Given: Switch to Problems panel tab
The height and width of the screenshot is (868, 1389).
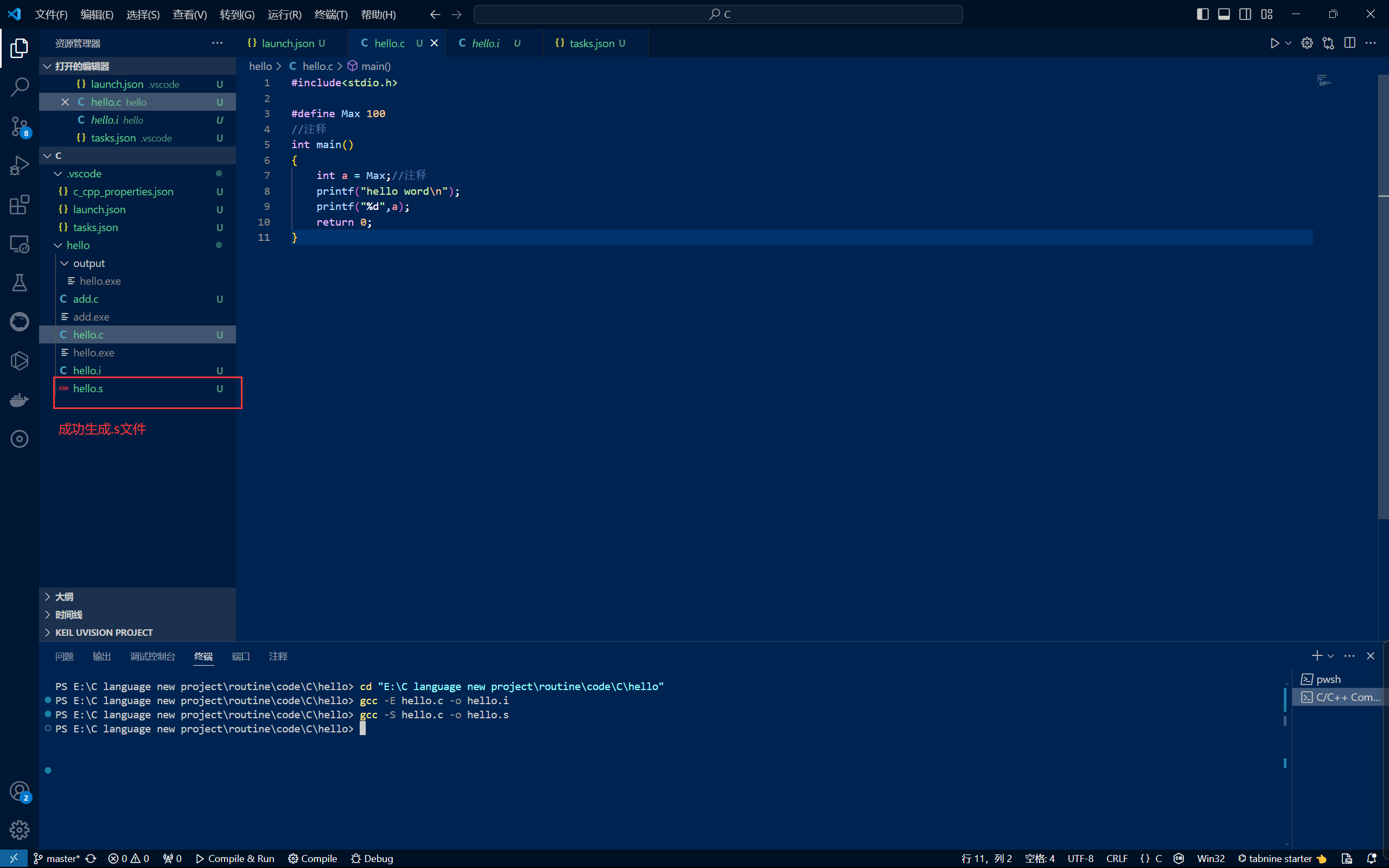Looking at the screenshot, I should coord(64,655).
